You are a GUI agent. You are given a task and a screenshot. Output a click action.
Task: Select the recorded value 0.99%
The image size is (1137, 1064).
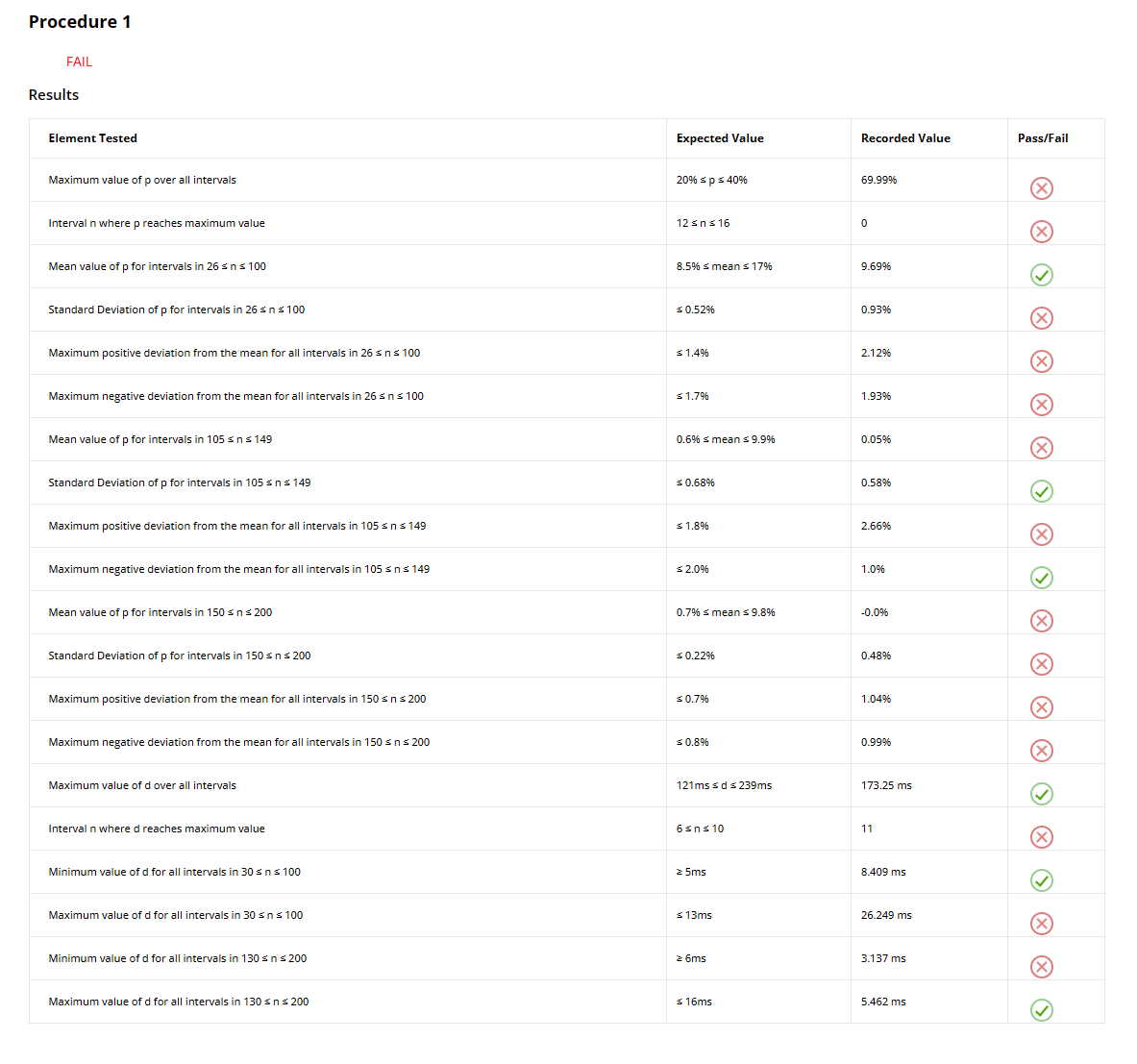(876, 742)
